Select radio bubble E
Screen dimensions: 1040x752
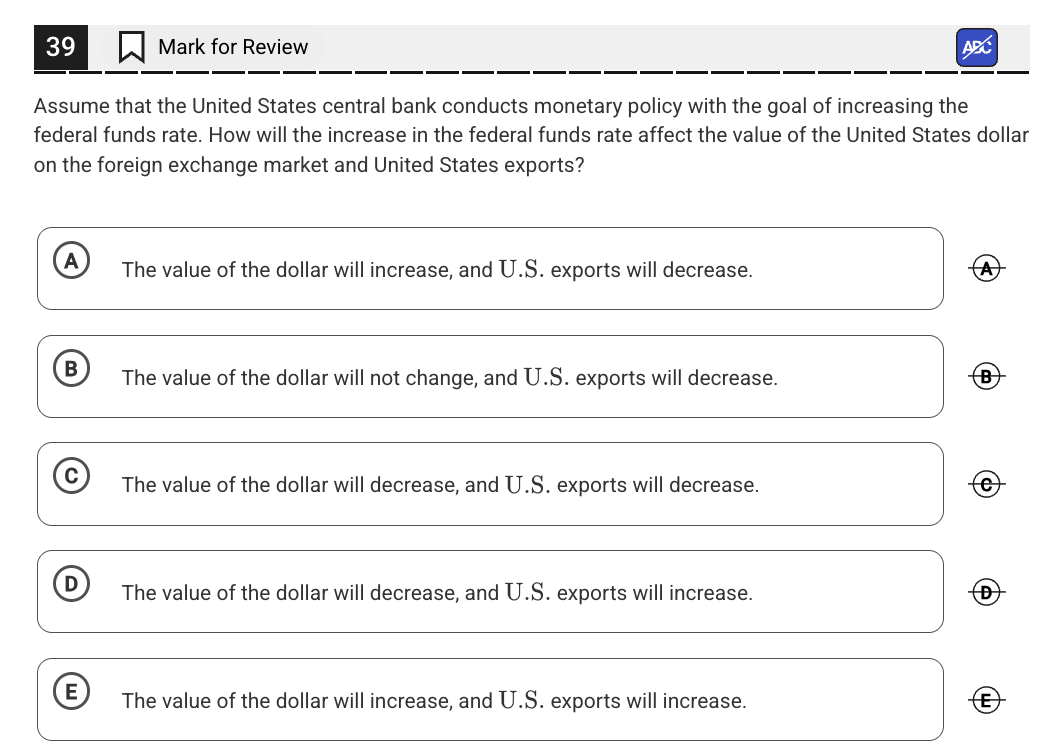(70, 691)
